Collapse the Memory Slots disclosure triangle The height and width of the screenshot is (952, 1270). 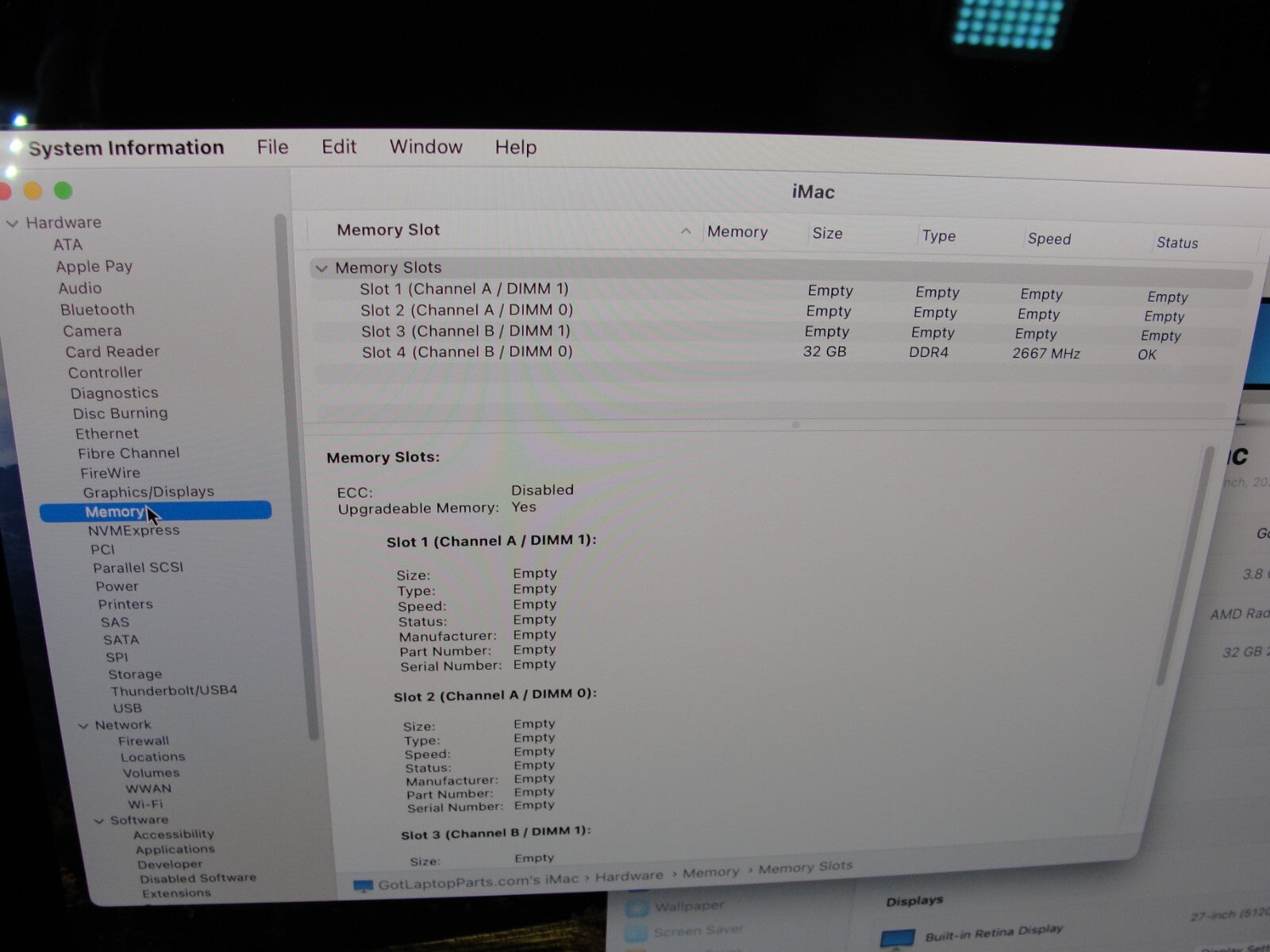coord(321,268)
